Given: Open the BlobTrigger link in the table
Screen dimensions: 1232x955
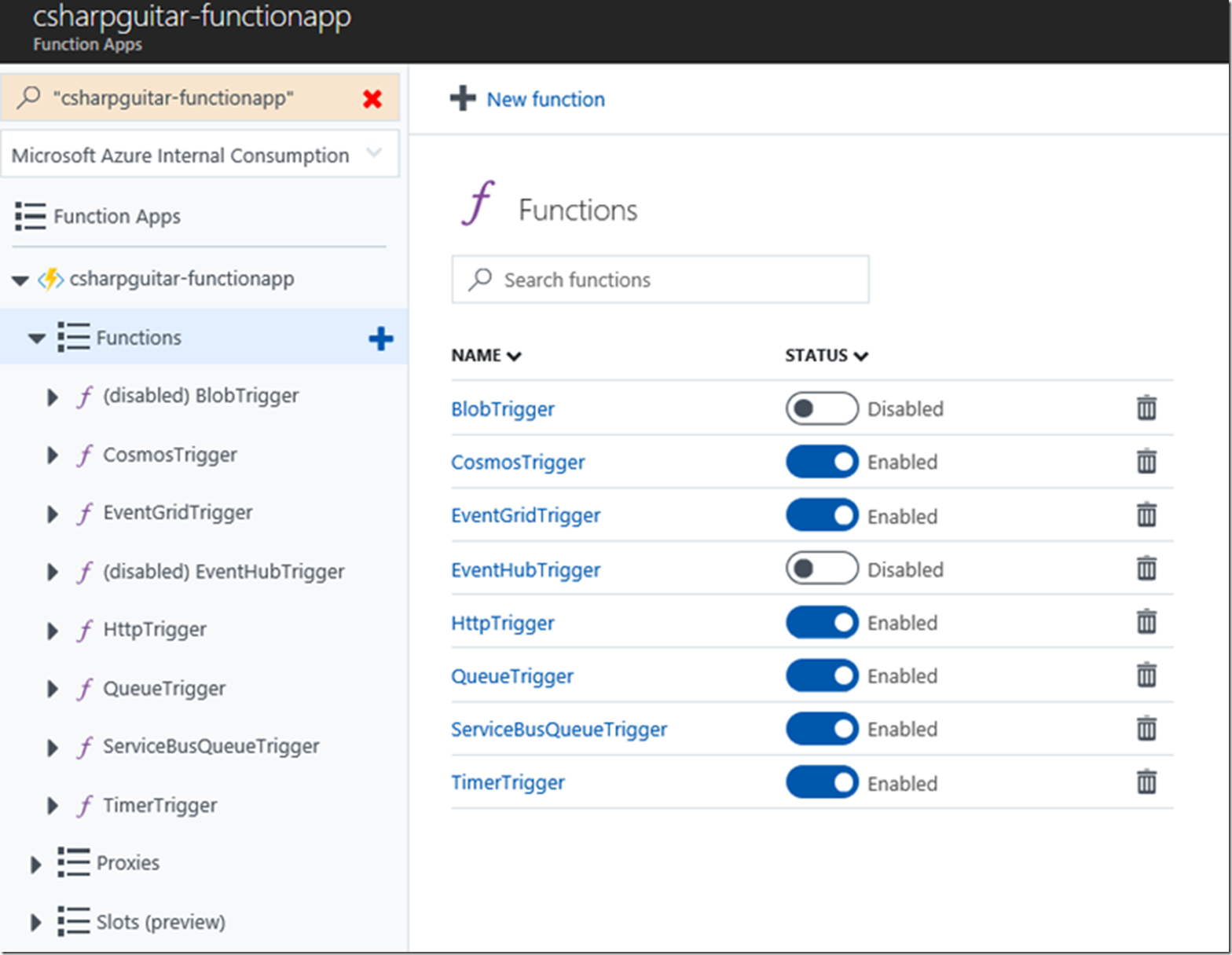Looking at the screenshot, I should (503, 409).
